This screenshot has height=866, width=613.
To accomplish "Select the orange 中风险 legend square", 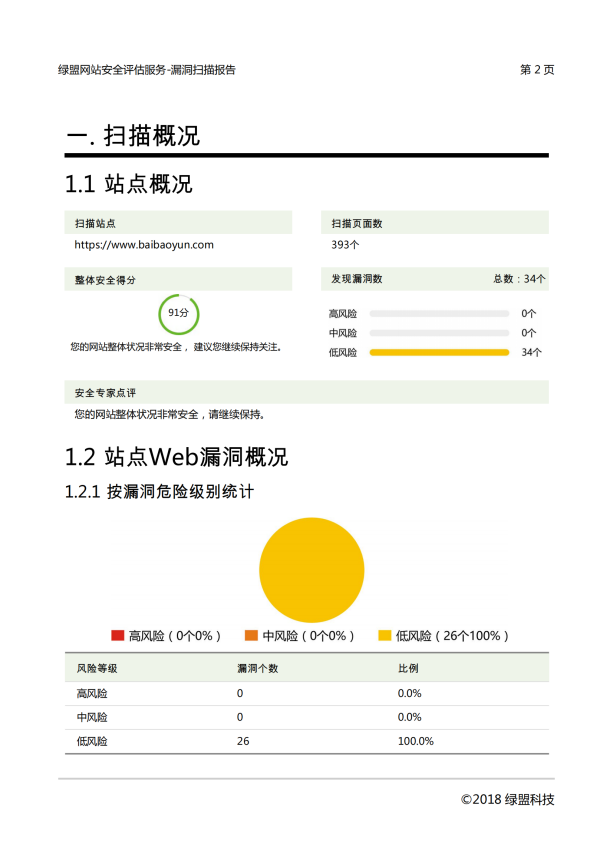I will [x=251, y=636].
